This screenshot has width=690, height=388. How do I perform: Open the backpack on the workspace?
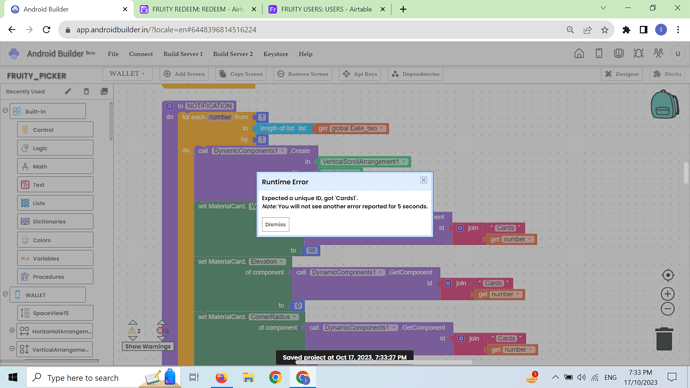pos(665,104)
